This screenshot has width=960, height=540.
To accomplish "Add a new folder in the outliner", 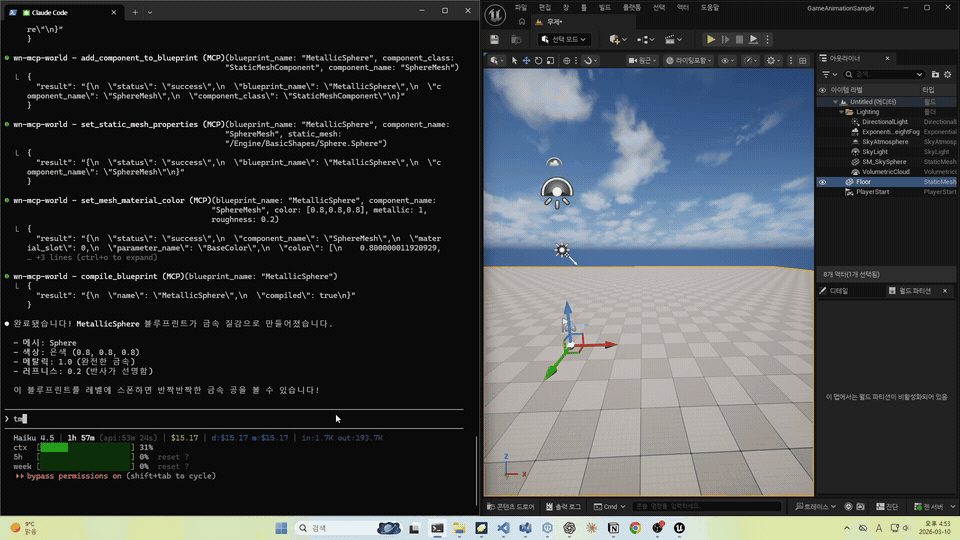I will 935,74.
